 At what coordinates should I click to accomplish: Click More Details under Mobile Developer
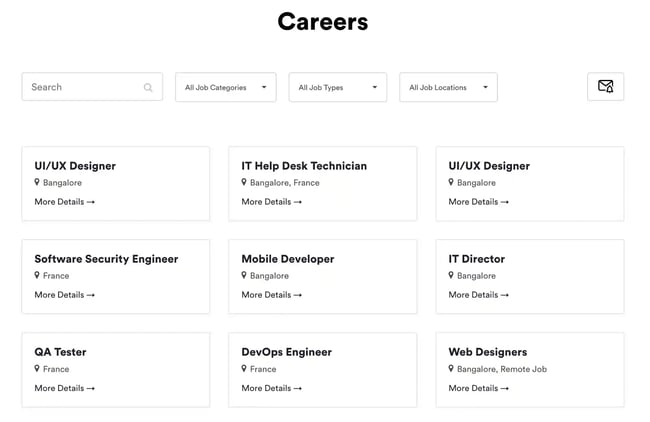[272, 295]
